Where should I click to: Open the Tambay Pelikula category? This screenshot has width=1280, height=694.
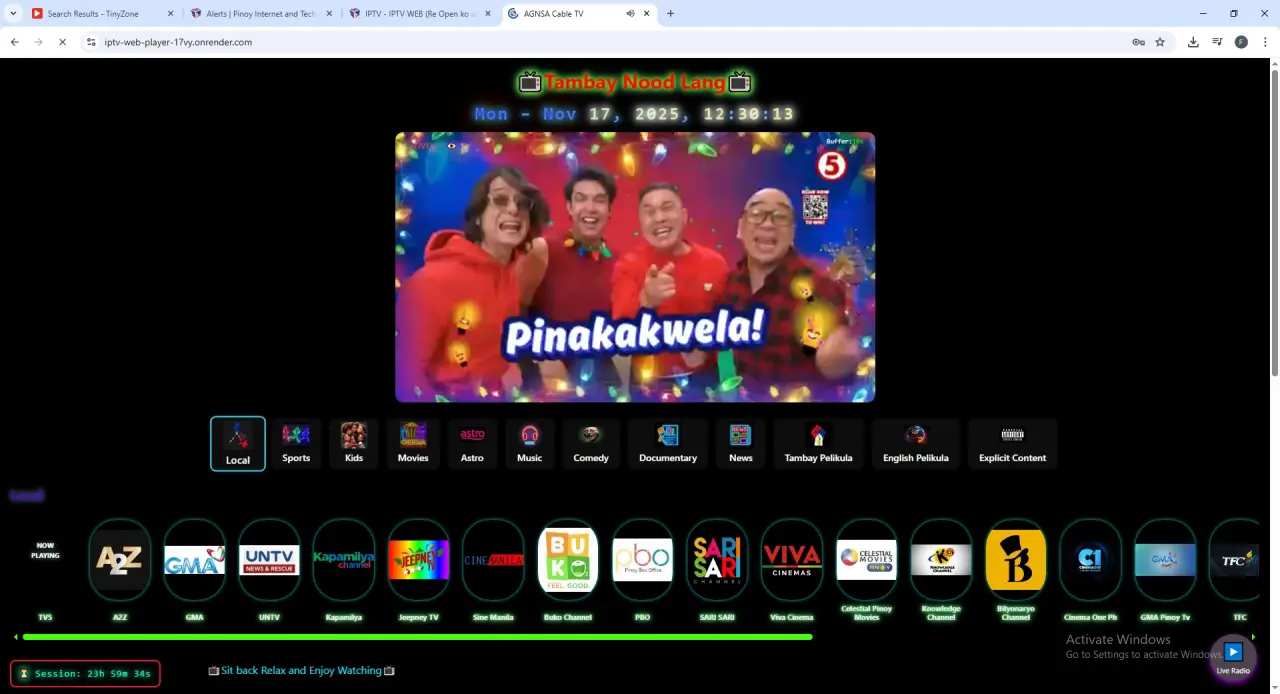coord(818,443)
